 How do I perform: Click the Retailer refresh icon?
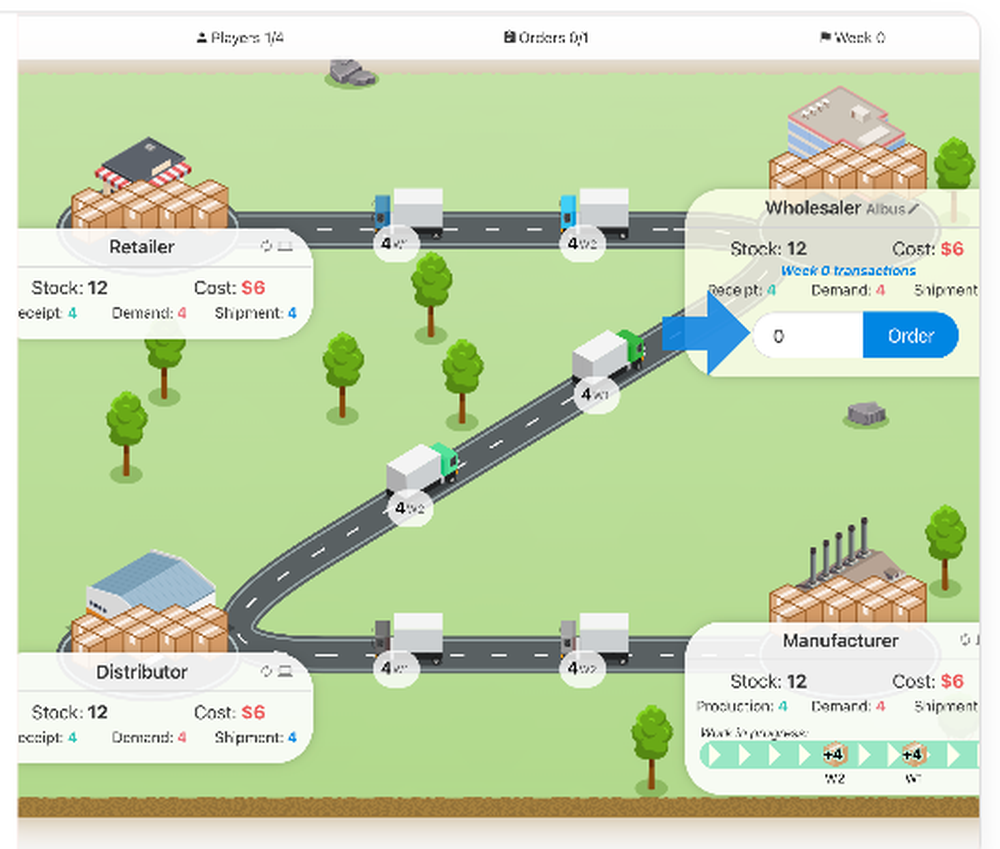(x=267, y=246)
